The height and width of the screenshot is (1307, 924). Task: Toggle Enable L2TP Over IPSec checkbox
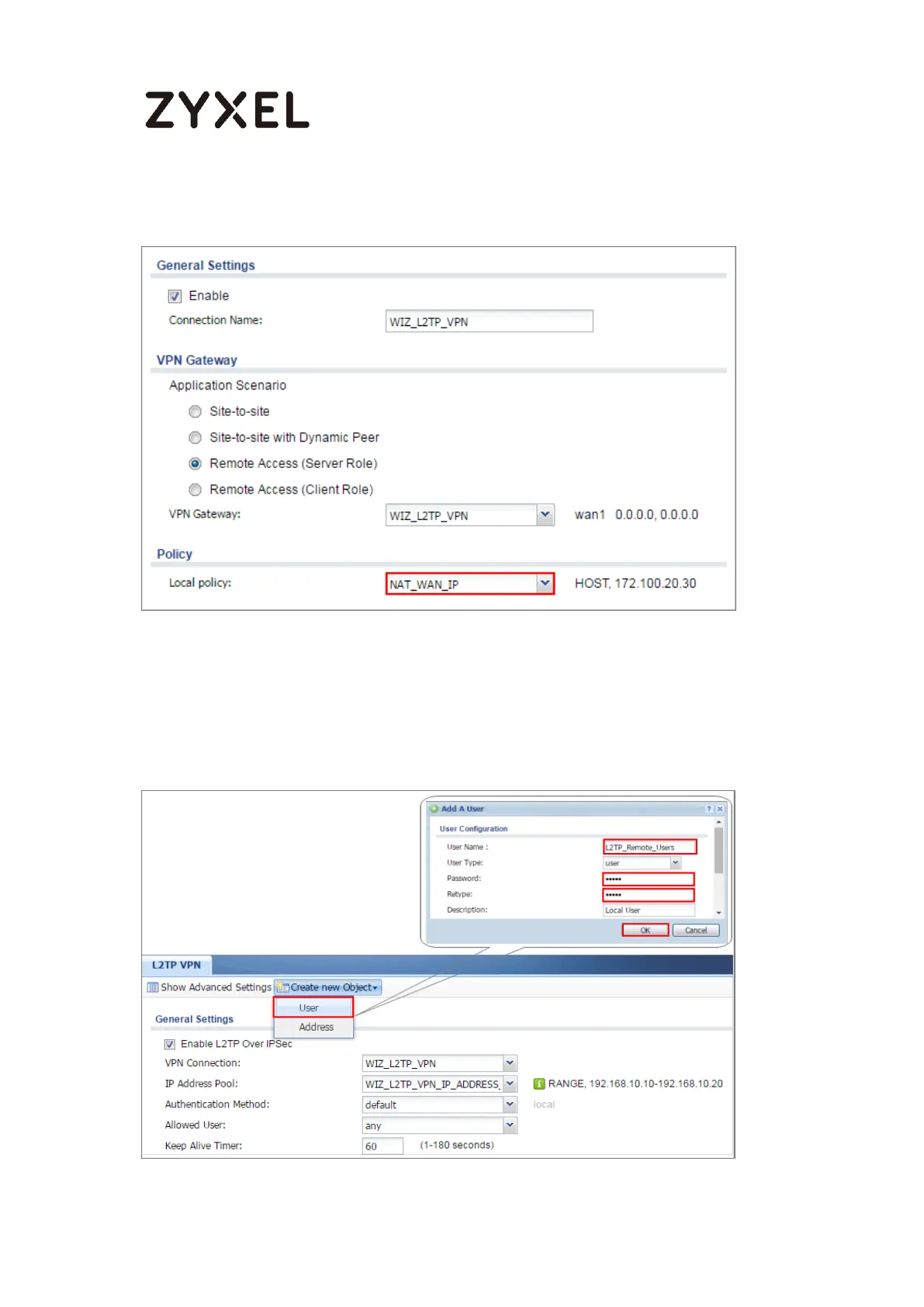click(x=170, y=1045)
